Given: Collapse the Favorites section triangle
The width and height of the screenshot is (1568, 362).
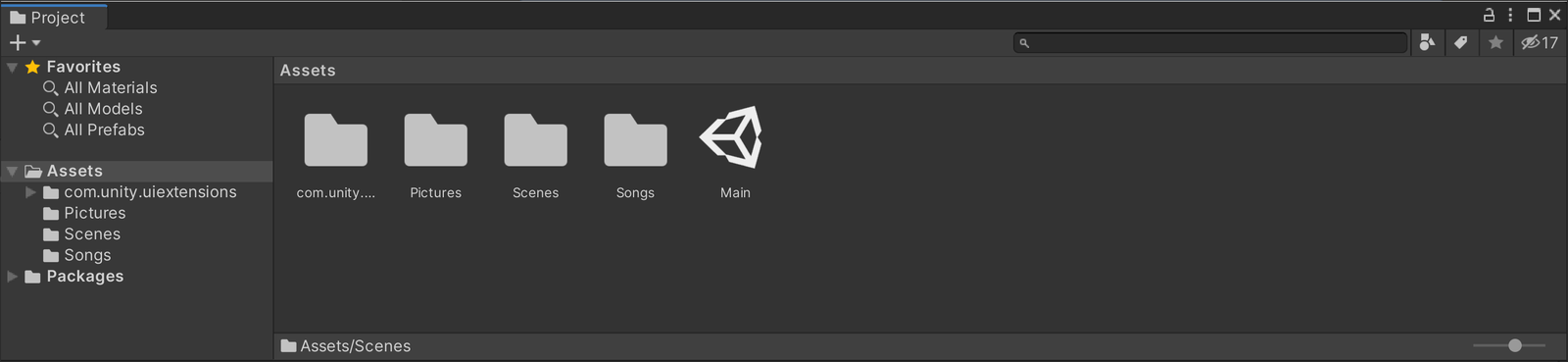Looking at the screenshot, I should pyautogui.click(x=12, y=68).
